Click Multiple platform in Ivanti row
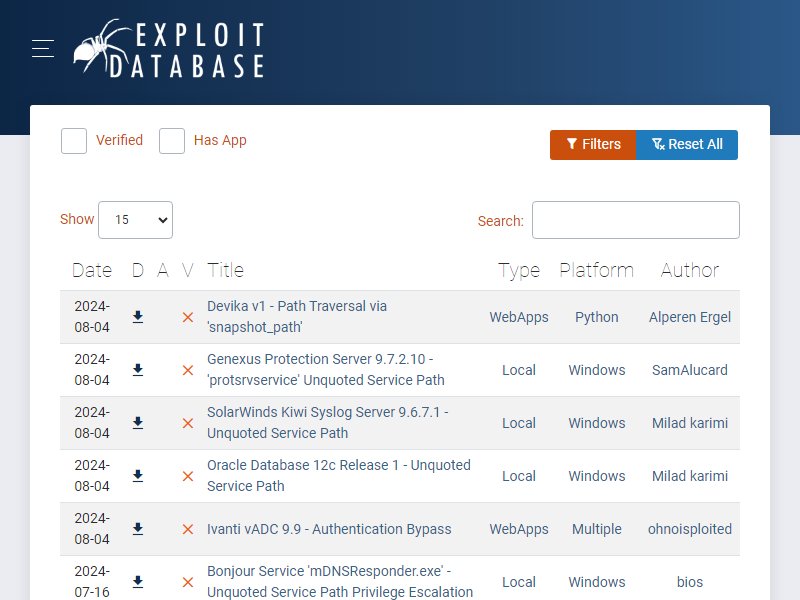The image size is (800, 600). click(596, 530)
